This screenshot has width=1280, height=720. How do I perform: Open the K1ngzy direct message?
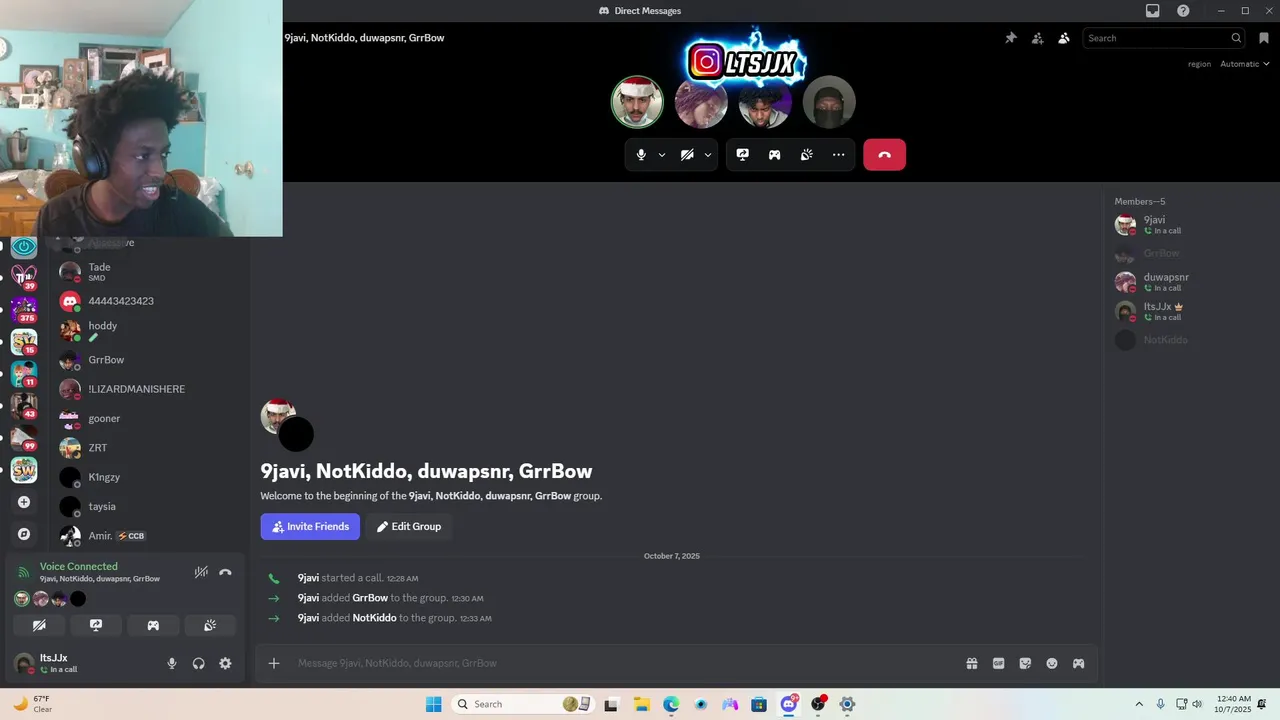(150, 477)
